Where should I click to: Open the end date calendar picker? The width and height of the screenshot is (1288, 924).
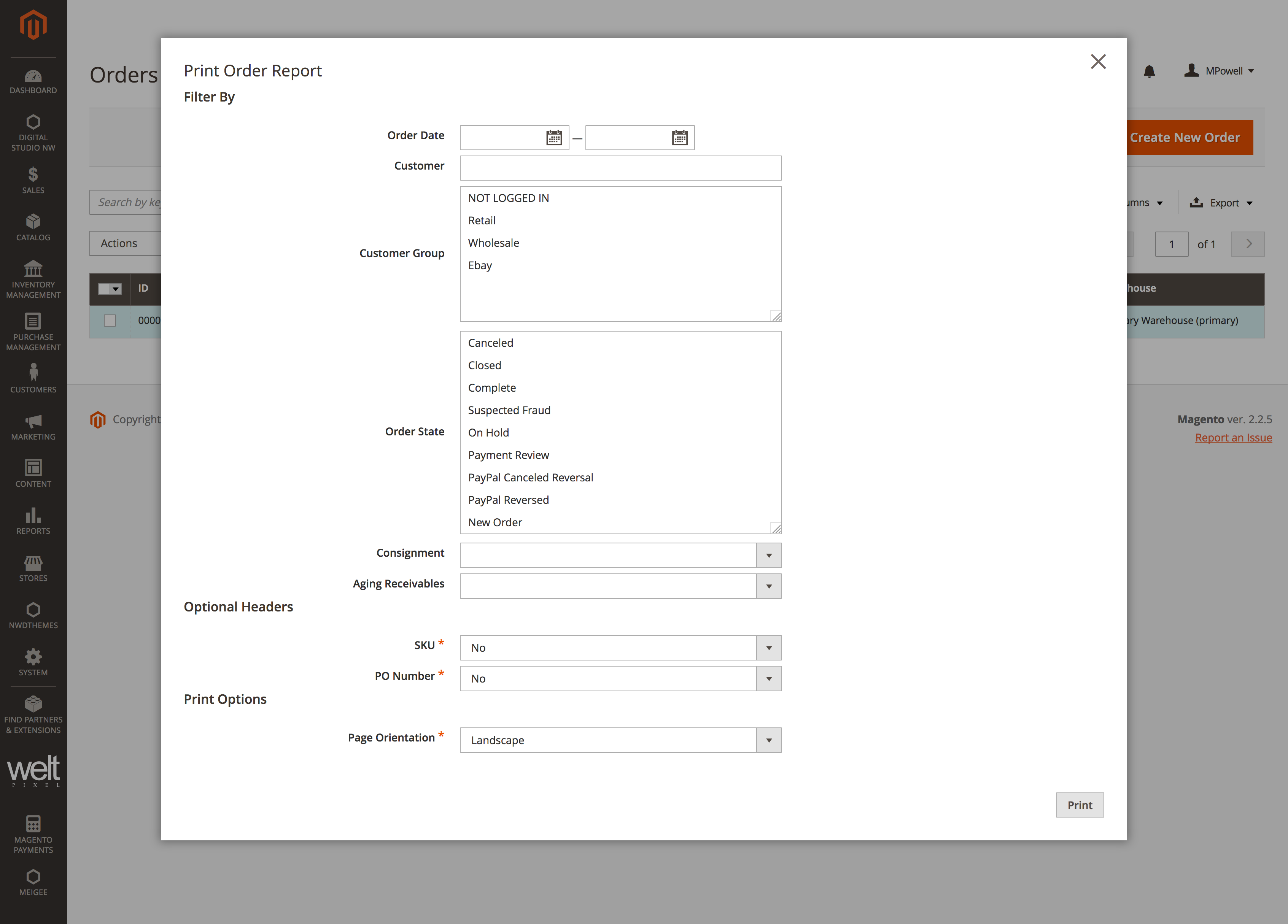click(679, 137)
